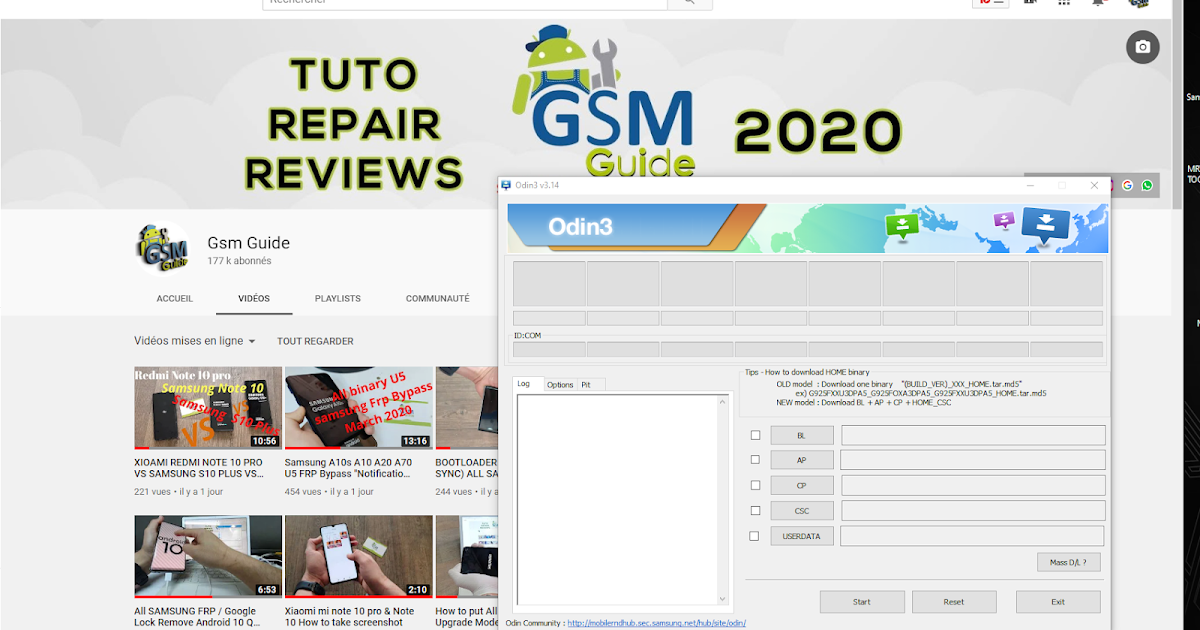Open the BOOTLOADER video title

(466, 468)
